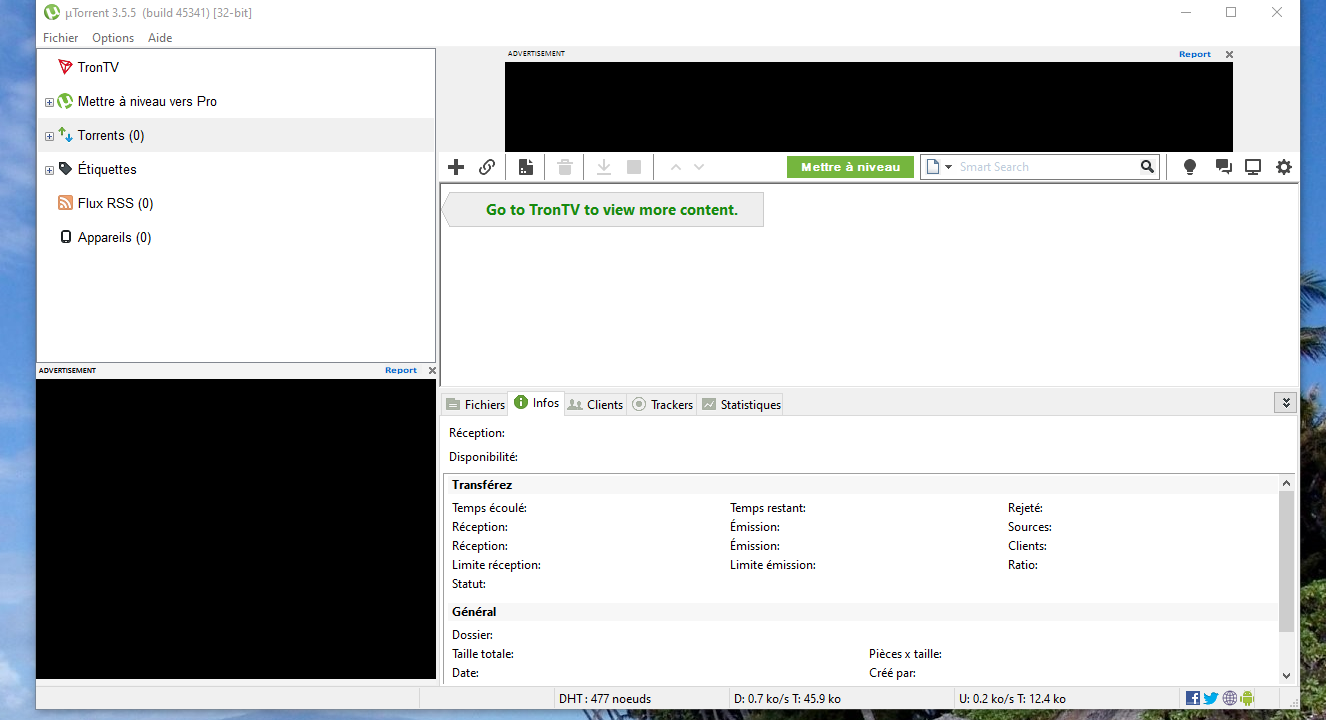
Task: Add torrent from URL link icon
Action: pos(487,167)
